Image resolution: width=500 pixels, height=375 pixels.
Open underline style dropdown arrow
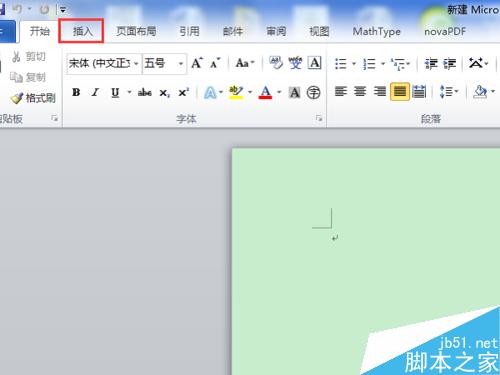[x=129, y=92]
